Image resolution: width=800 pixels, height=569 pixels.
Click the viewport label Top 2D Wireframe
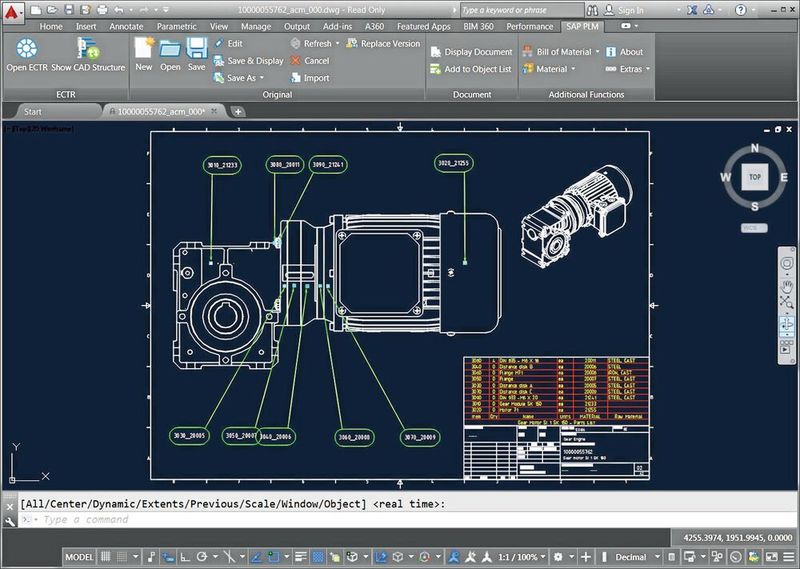coord(39,129)
